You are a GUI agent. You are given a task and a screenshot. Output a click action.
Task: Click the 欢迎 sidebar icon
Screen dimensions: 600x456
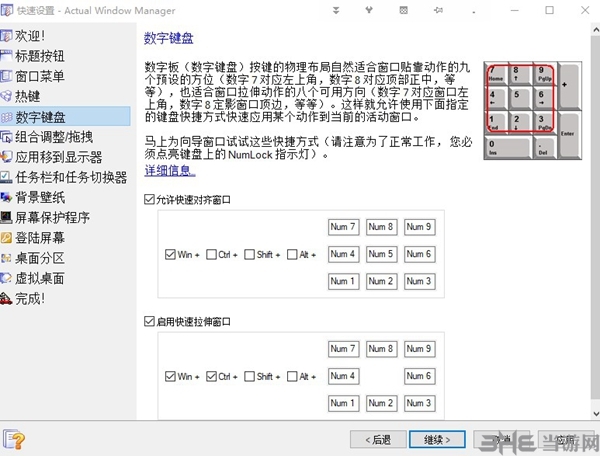(x=6, y=36)
